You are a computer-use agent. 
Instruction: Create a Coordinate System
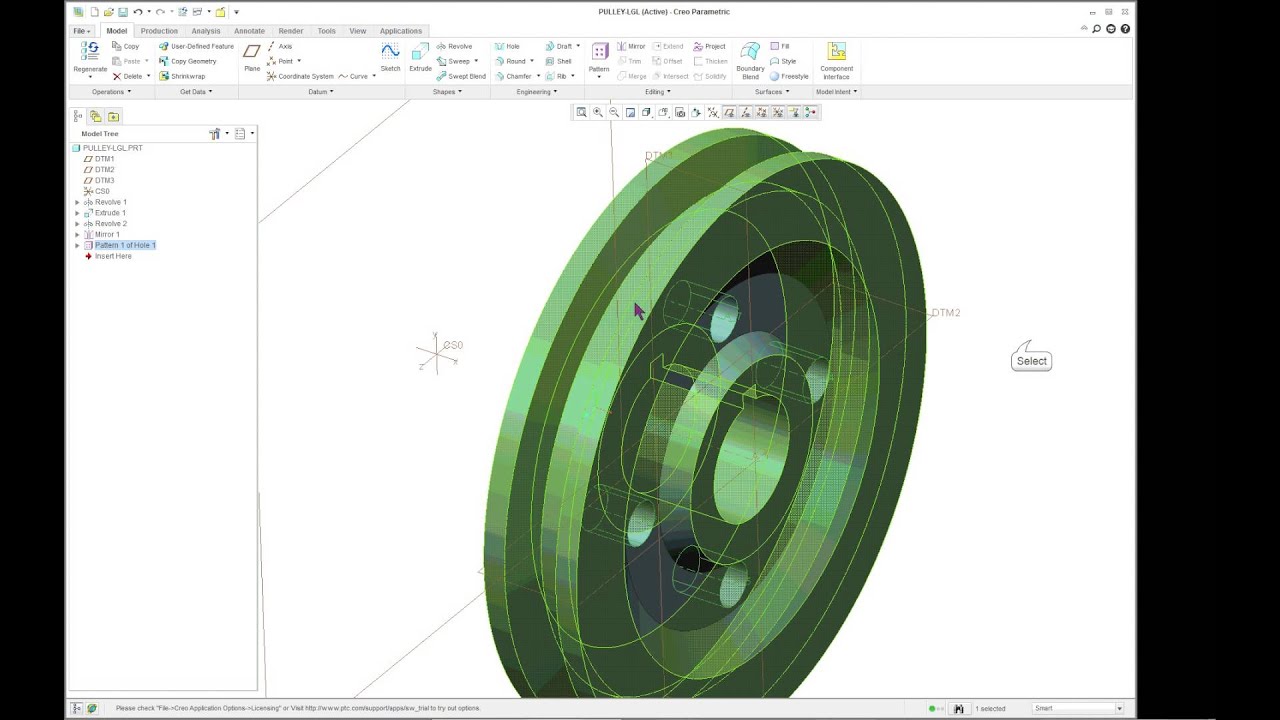click(300, 76)
